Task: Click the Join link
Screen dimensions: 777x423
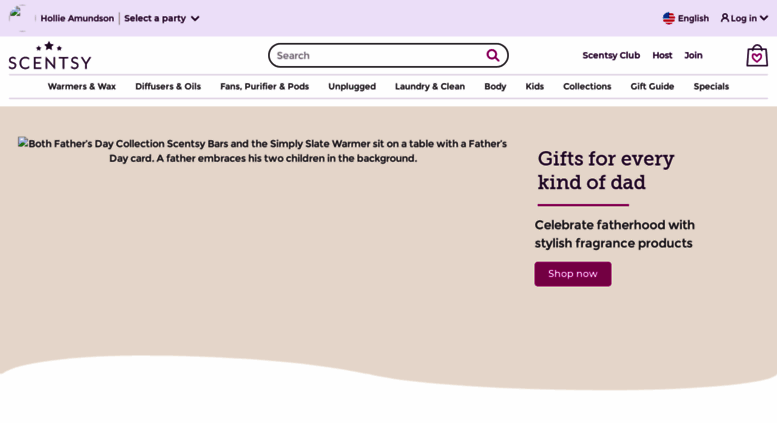Action: click(693, 55)
